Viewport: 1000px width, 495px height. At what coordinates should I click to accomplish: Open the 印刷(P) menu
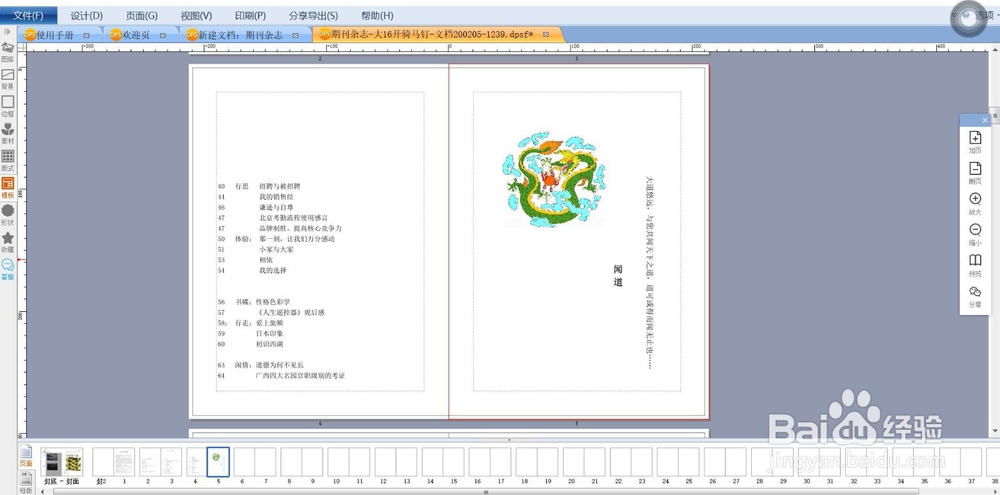[x=251, y=15]
